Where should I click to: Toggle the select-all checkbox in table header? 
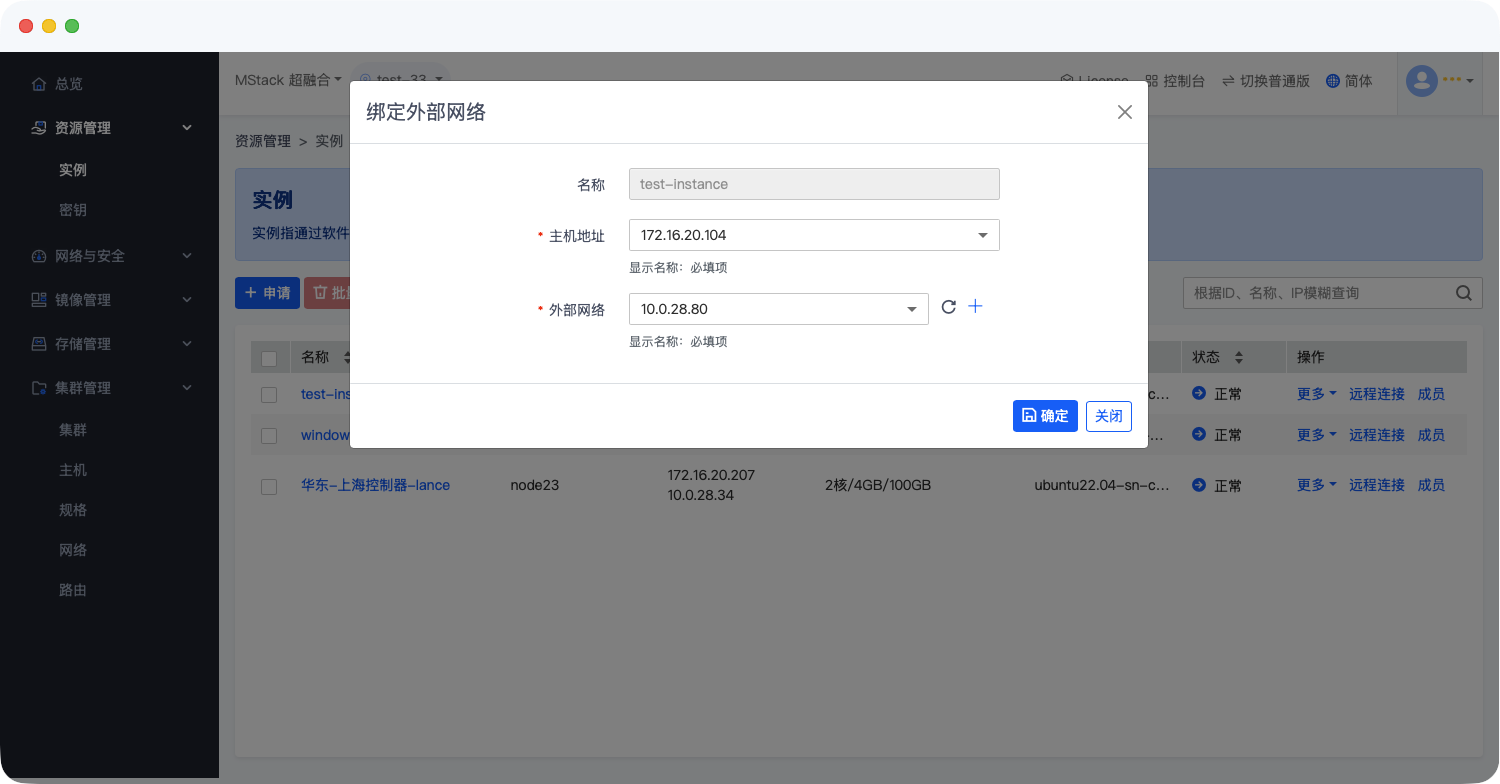tap(269, 358)
